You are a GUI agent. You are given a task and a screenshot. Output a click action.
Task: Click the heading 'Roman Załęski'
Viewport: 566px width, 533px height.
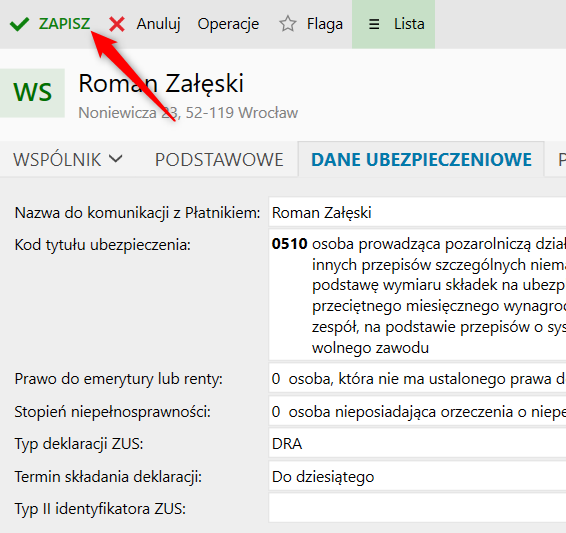point(161,84)
